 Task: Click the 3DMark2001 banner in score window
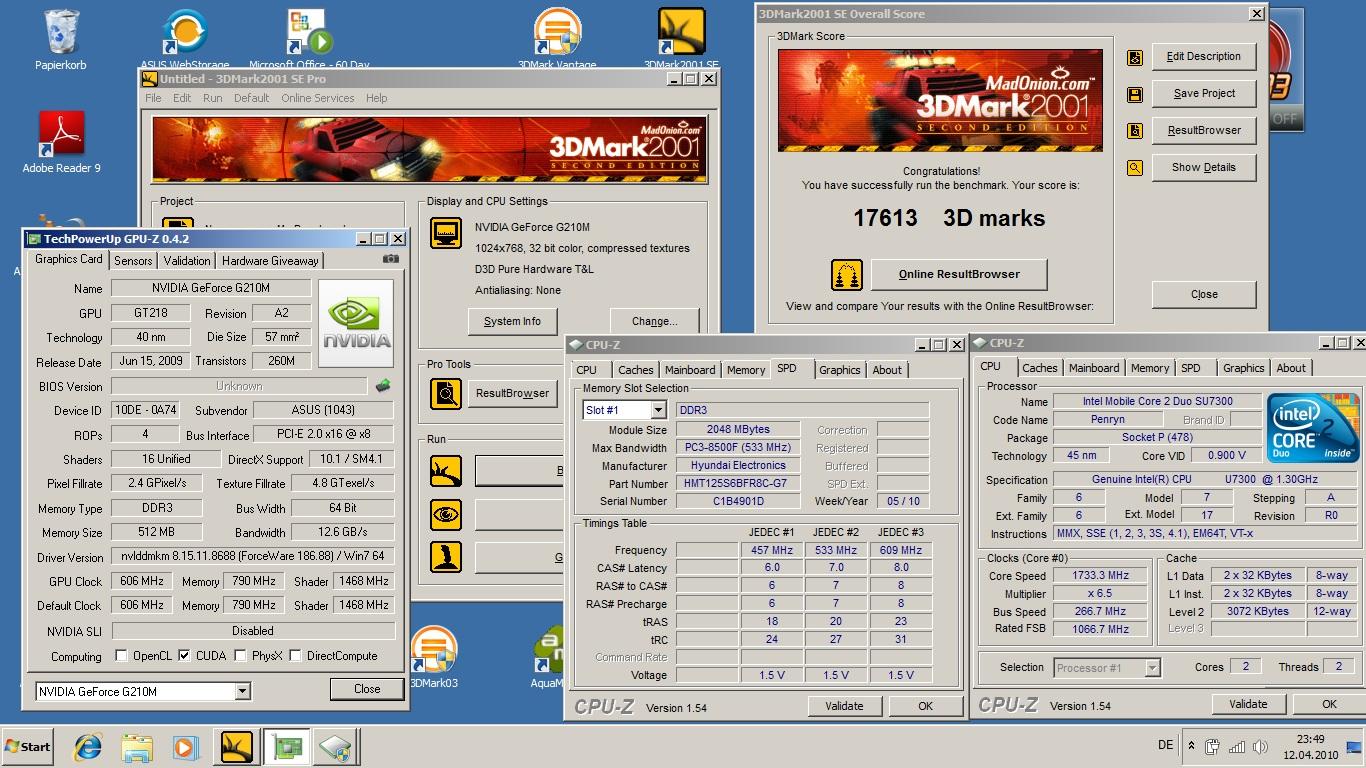(940, 100)
